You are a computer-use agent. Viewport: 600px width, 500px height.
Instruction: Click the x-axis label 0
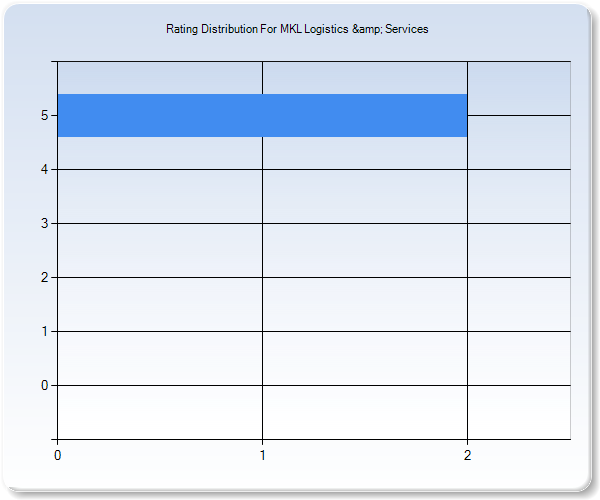point(57,455)
